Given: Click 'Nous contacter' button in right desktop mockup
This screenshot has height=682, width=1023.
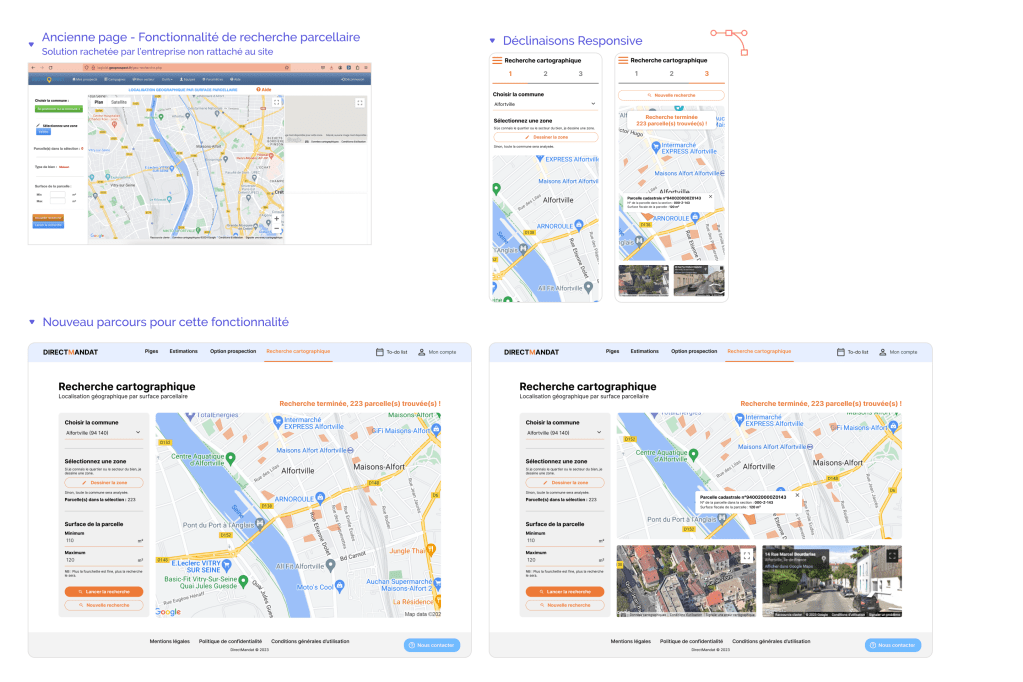Looking at the screenshot, I should coord(893,645).
